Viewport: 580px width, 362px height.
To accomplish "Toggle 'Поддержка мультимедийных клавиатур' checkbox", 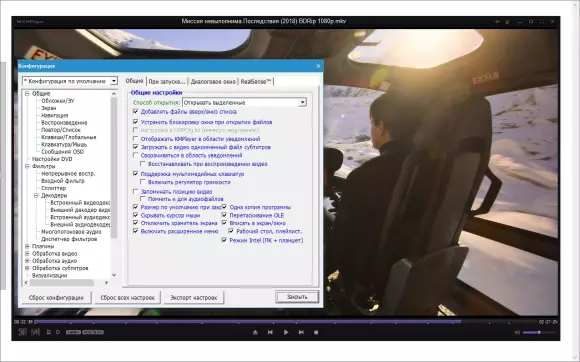I will 135,173.
